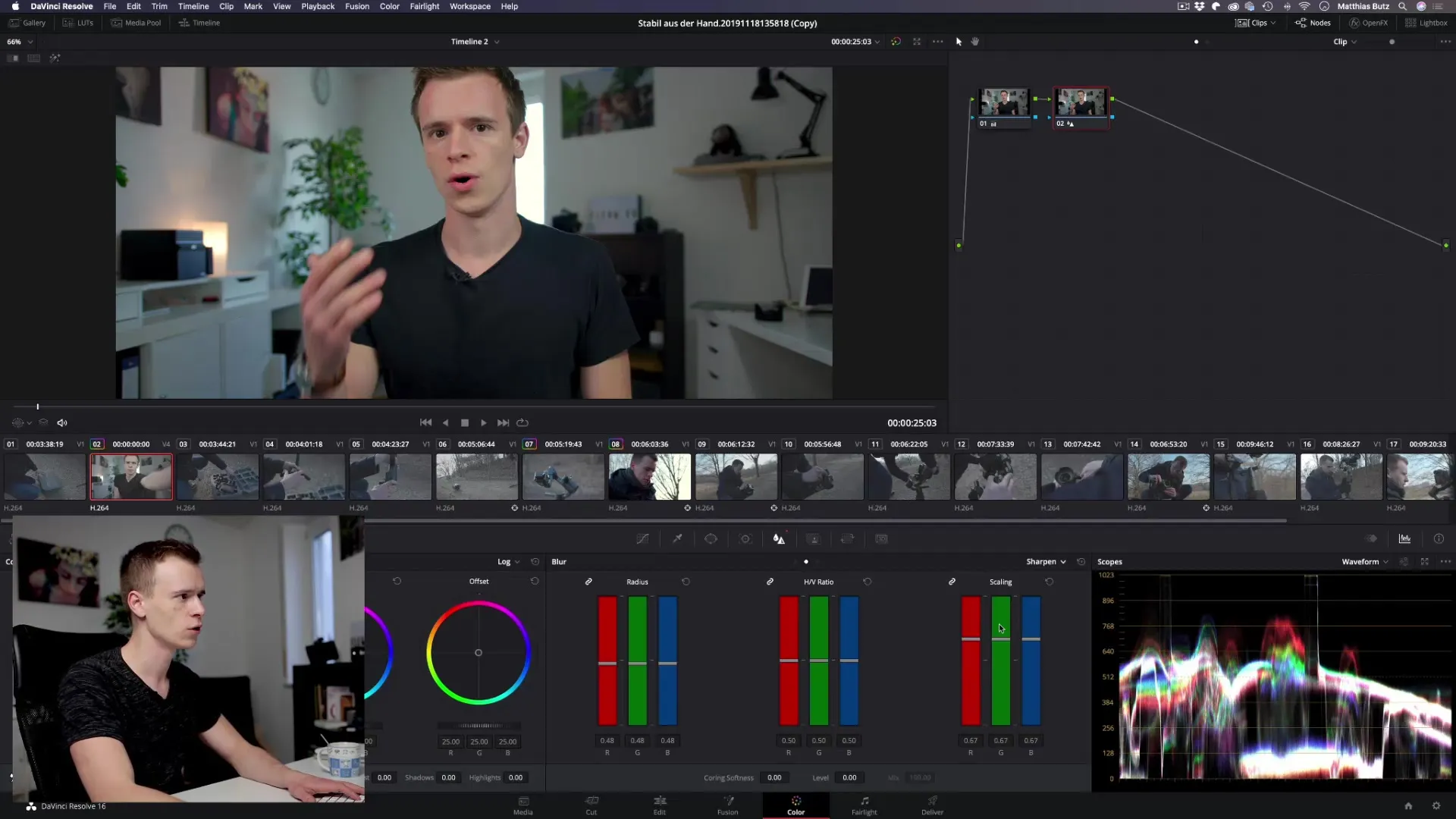Toggle the Gallery panel
This screenshot has height=819, width=1456.
click(x=27, y=23)
